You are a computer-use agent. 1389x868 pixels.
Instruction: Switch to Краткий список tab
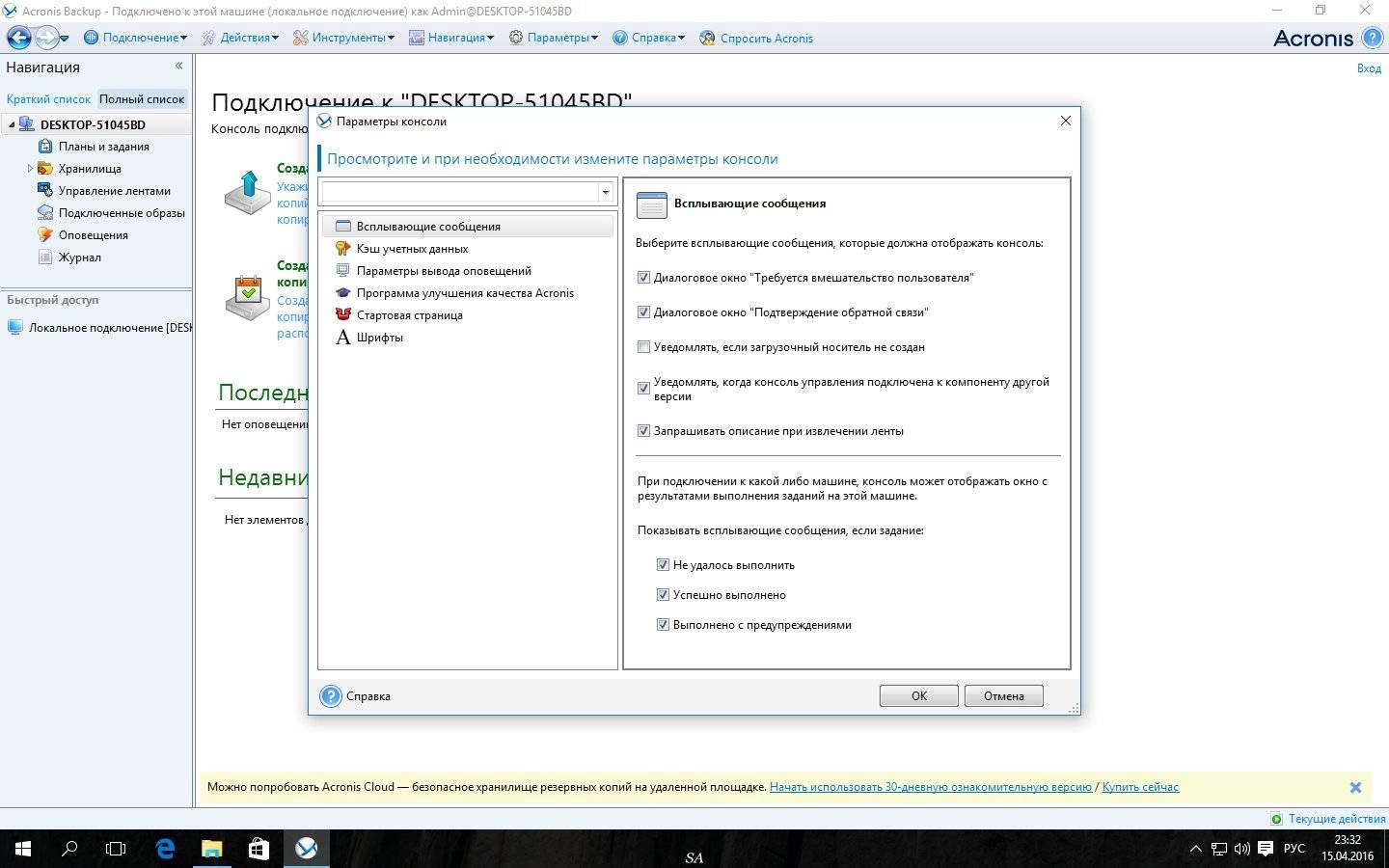click(48, 99)
